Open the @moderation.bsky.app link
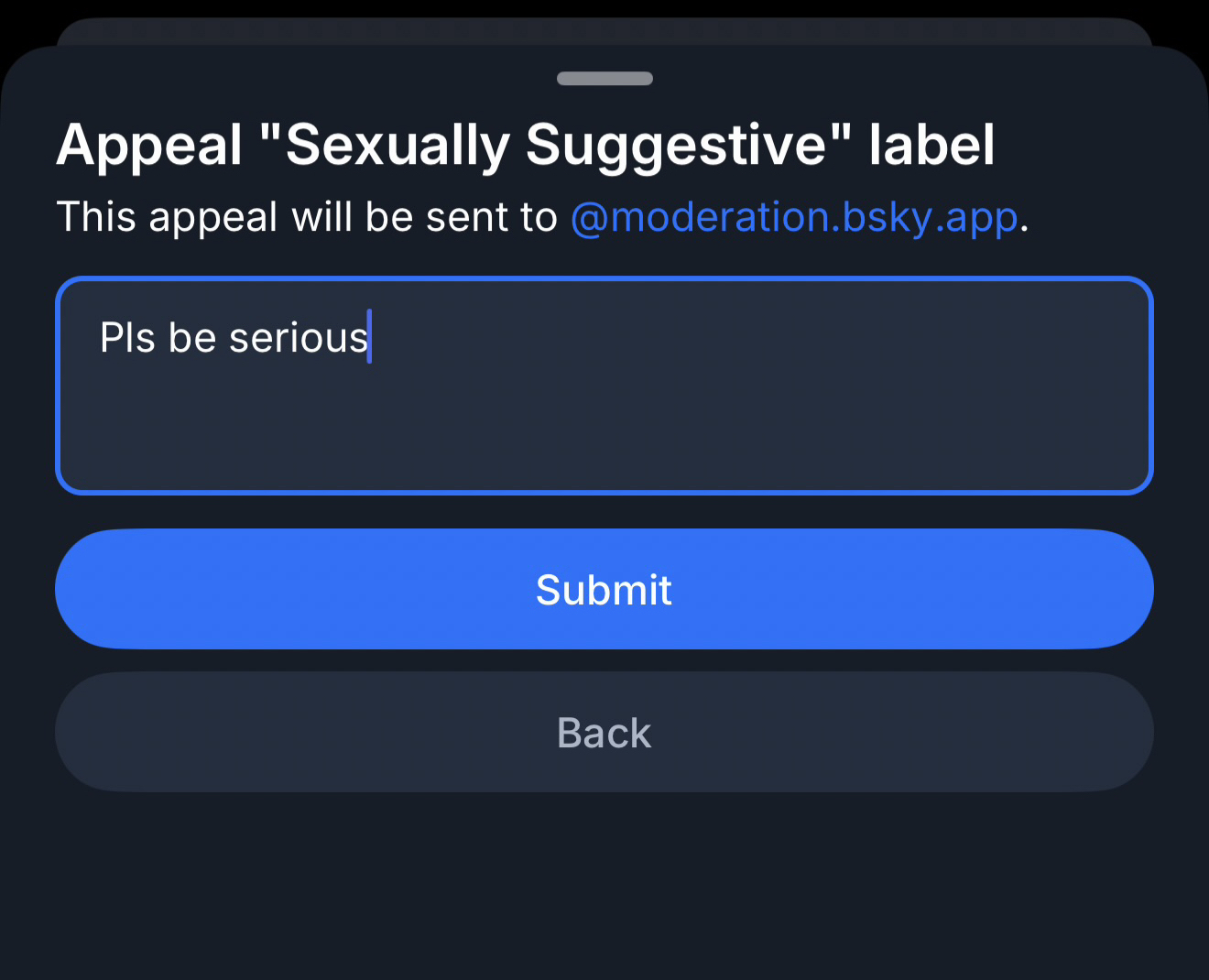The image size is (1209, 980). [x=794, y=218]
